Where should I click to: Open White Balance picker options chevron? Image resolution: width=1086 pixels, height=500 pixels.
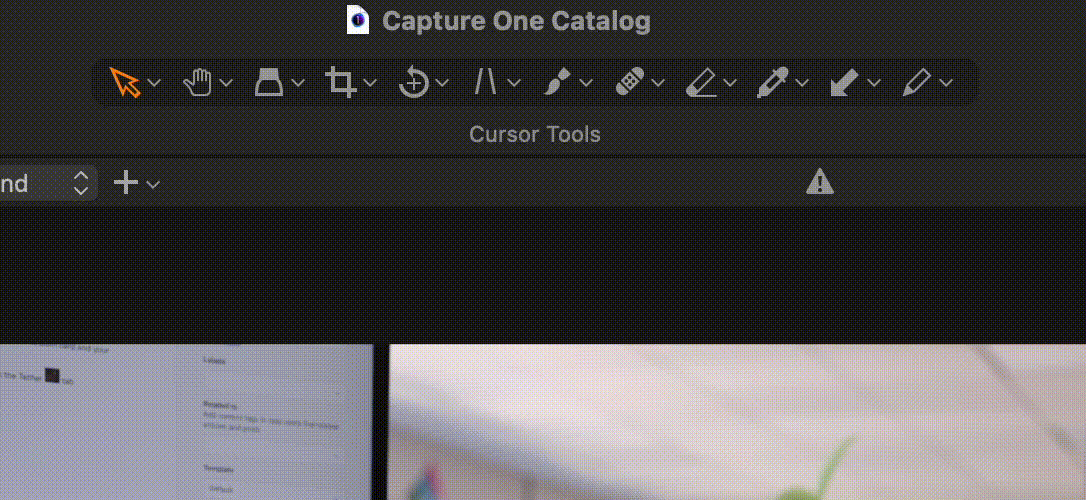pos(802,83)
